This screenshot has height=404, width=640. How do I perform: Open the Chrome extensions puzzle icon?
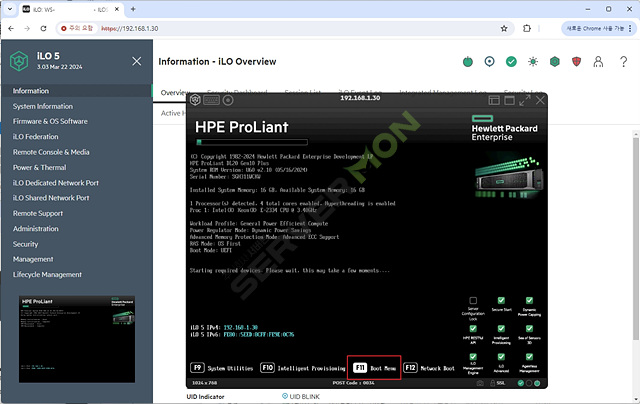click(527, 29)
